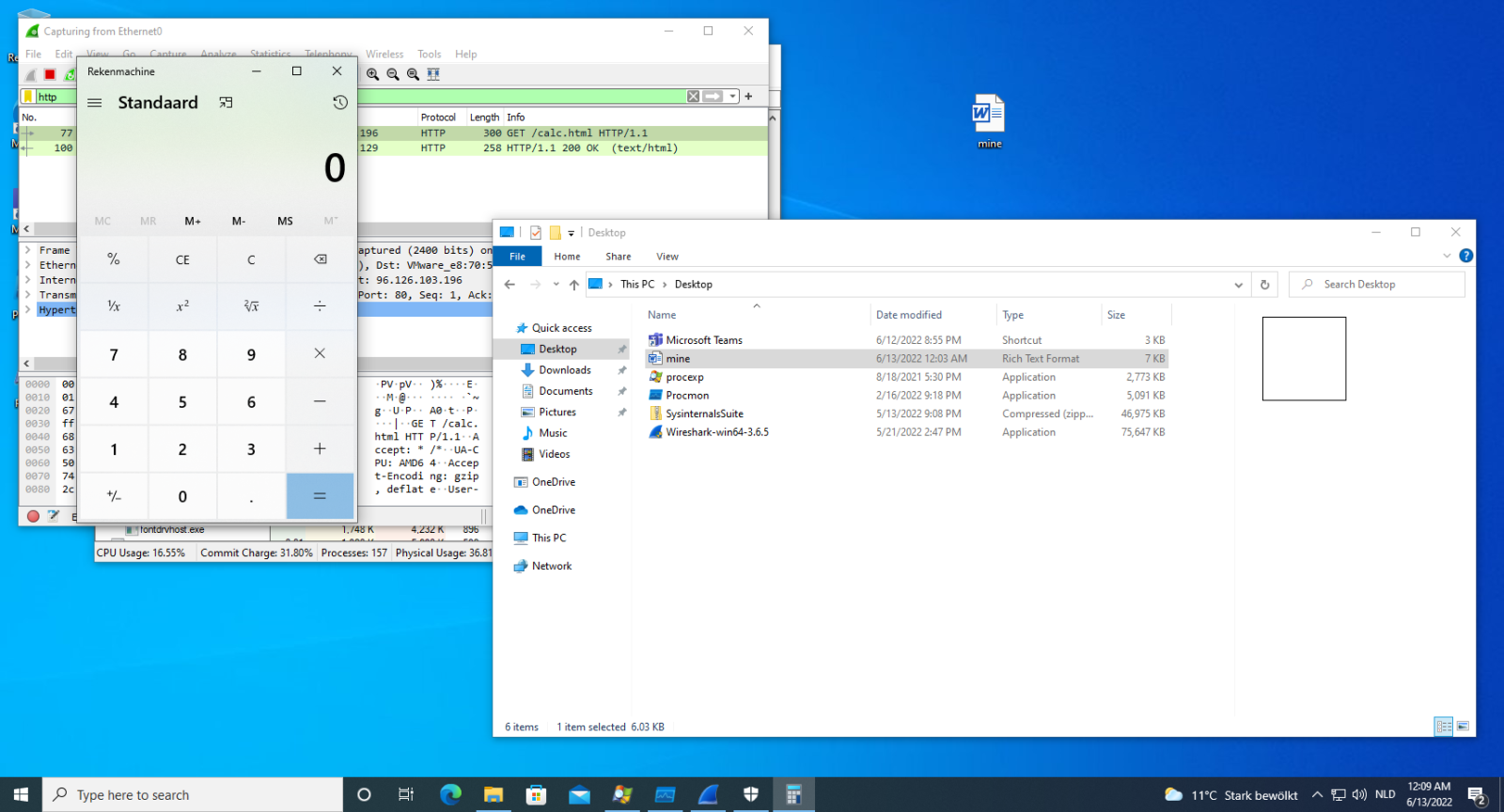1504x812 pixels.
Task: Expand the File Explorer ribbon chevron
Action: tap(1447, 256)
